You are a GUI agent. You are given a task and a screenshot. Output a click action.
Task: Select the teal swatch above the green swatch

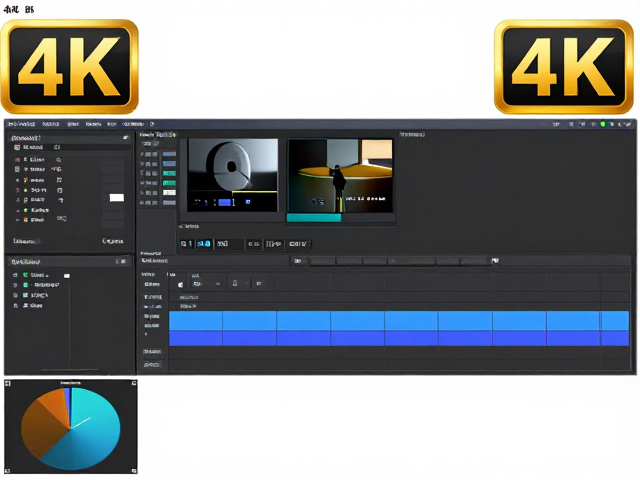(169, 173)
